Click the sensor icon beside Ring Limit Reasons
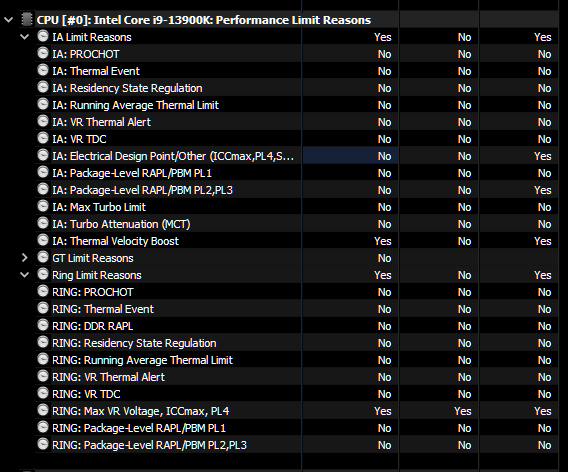The height and width of the screenshot is (472, 568). tap(43, 275)
